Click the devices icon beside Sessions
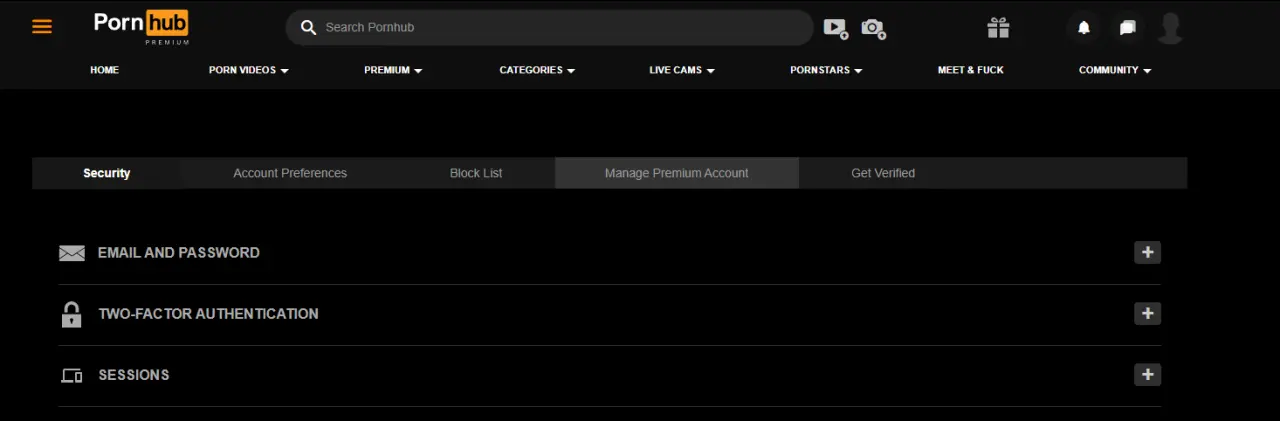1280x421 pixels. point(72,376)
